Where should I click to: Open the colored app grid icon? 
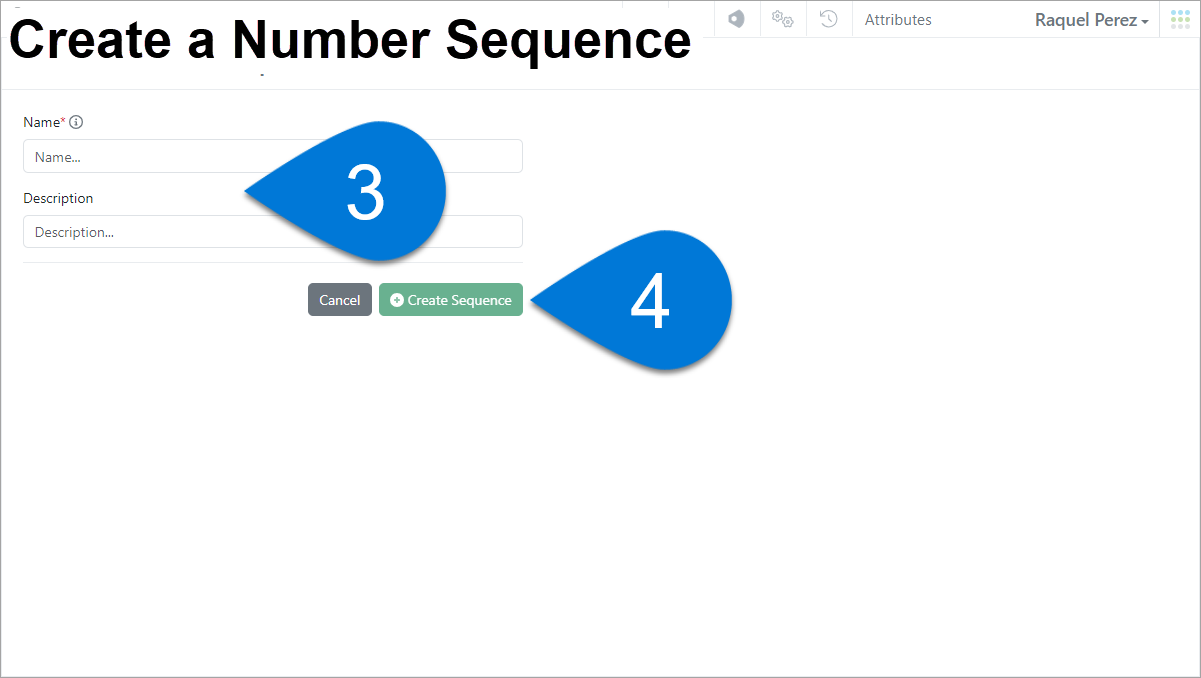point(1180,19)
